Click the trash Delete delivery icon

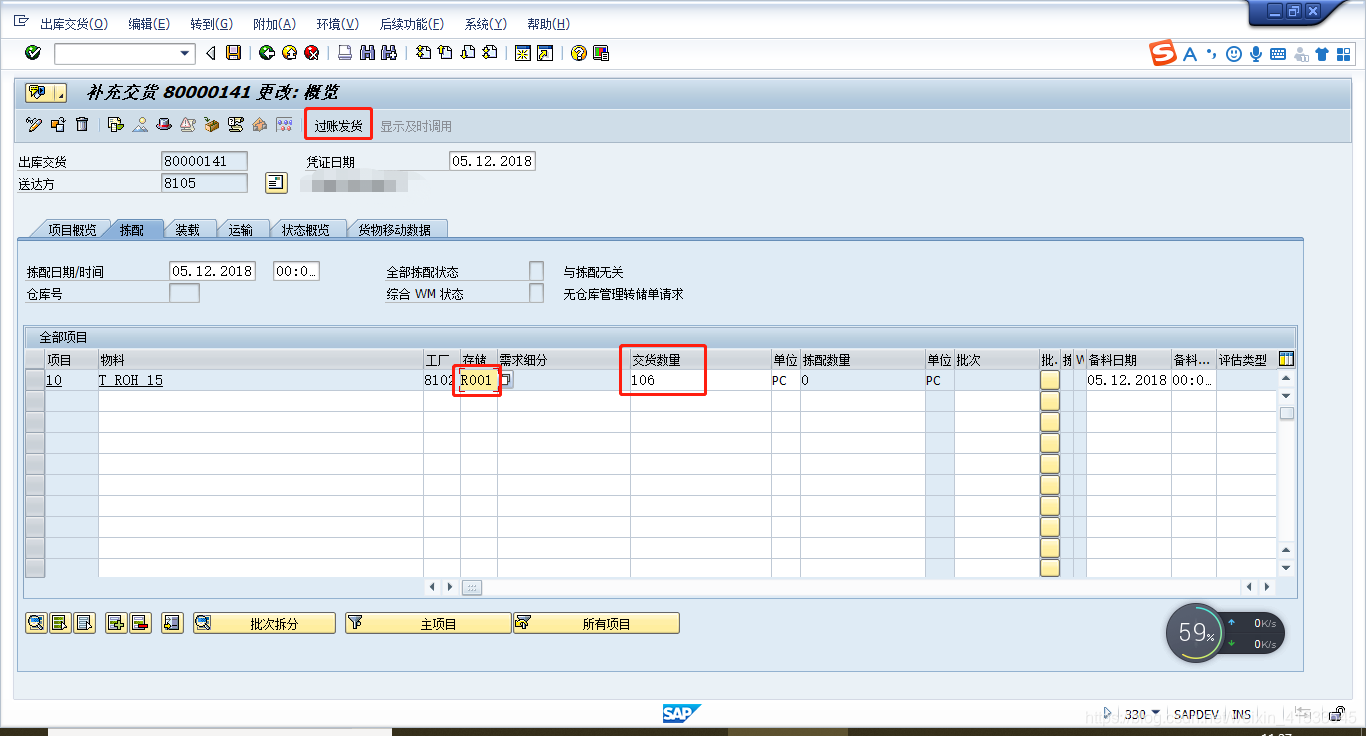point(82,125)
